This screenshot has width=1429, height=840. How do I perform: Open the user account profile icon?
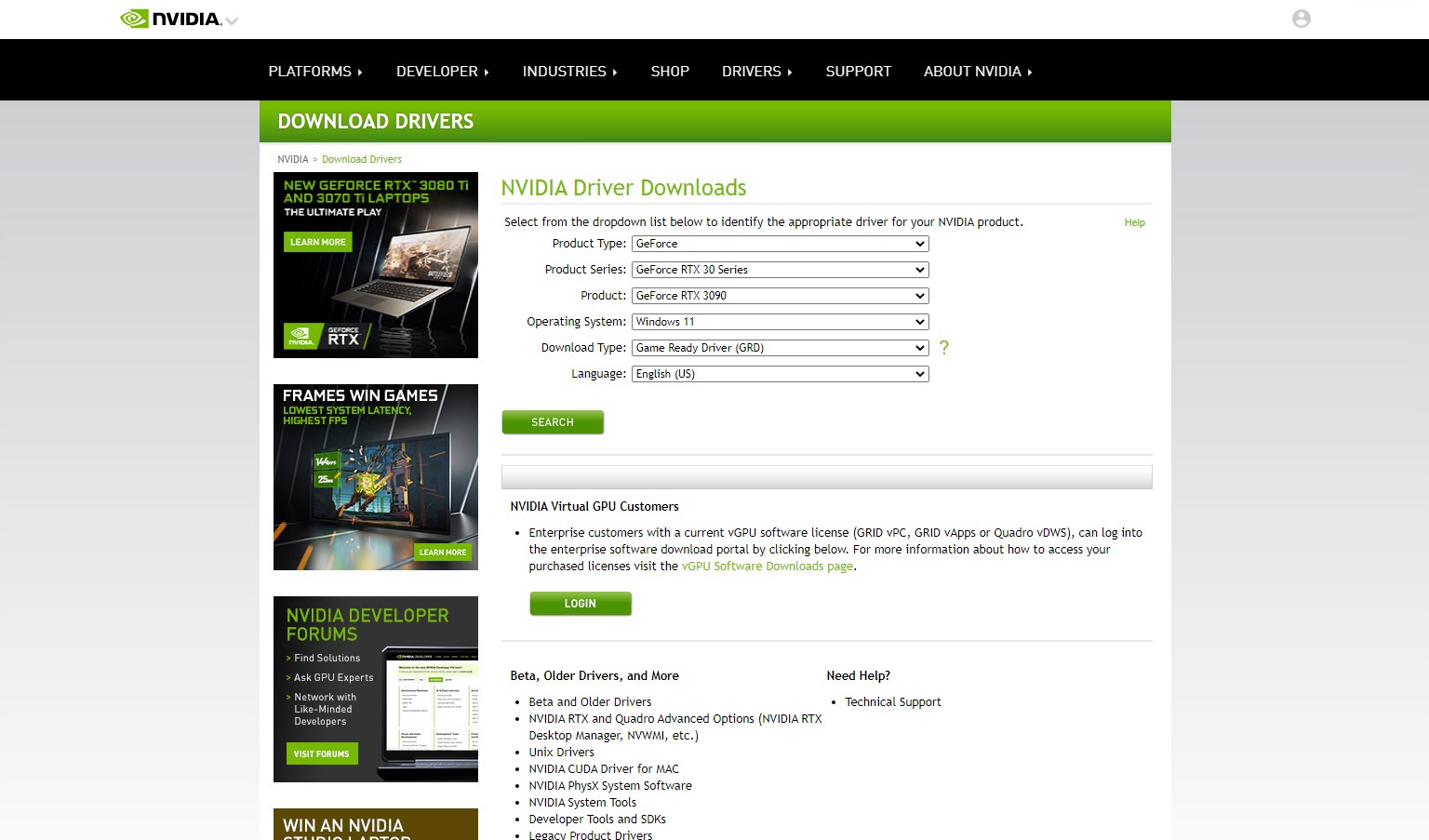1302,19
